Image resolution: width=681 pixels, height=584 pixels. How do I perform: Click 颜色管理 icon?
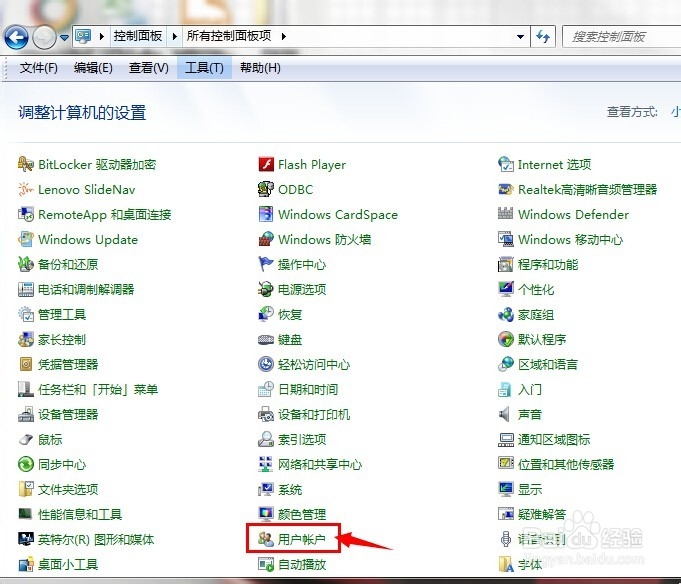pyautogui.click(x=266, y=514)
